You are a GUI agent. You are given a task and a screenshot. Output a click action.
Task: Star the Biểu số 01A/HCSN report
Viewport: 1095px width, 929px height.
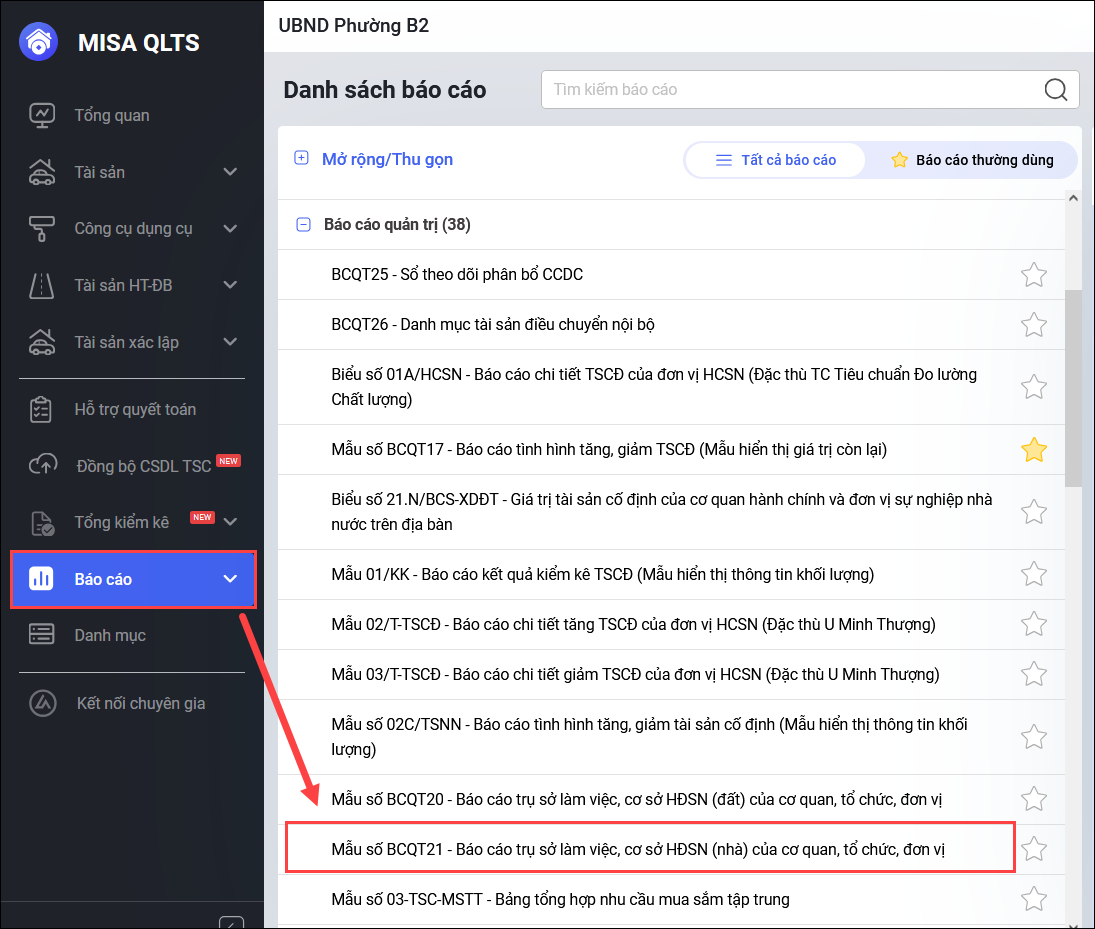(x=1034, y=387)
